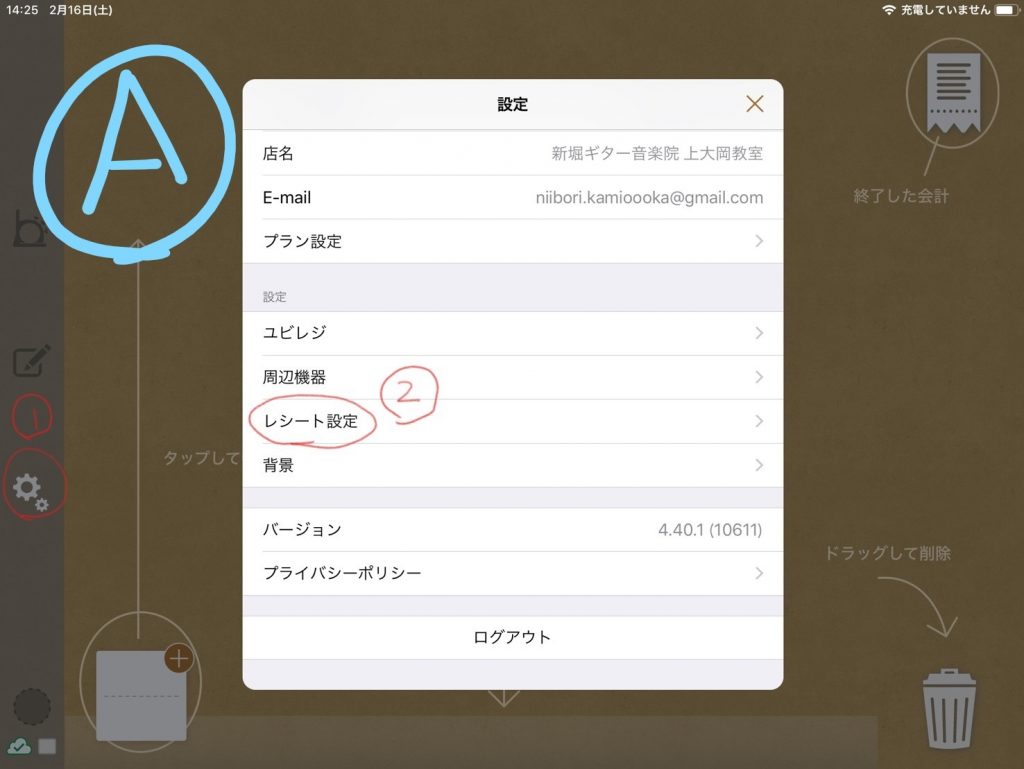Open レシート設定 menu item
Image resolution: width=1024 pixels, height=769 pixels.
(x=311, y=421)
